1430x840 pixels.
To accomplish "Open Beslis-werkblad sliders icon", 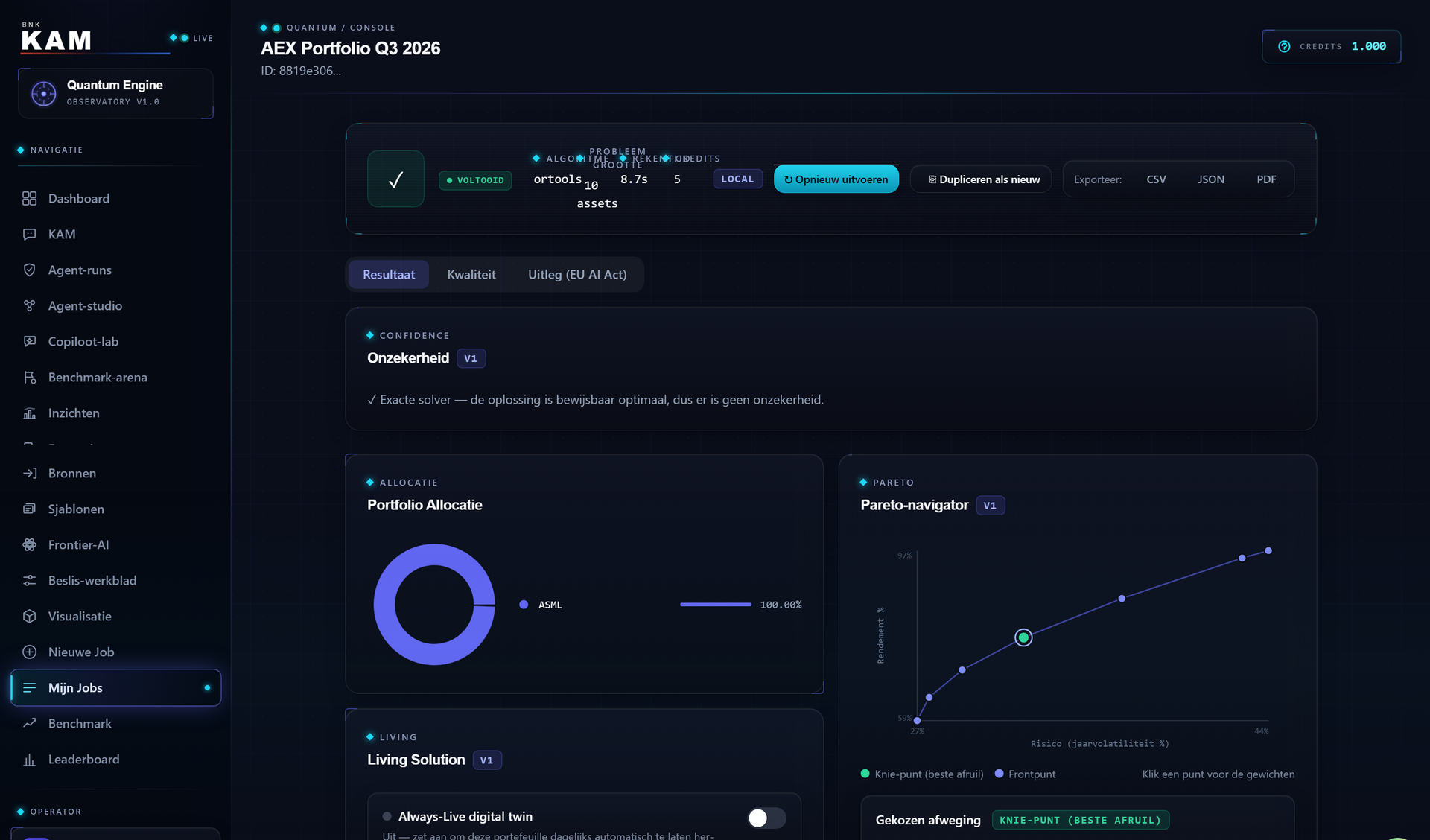I will pos(29,580).
